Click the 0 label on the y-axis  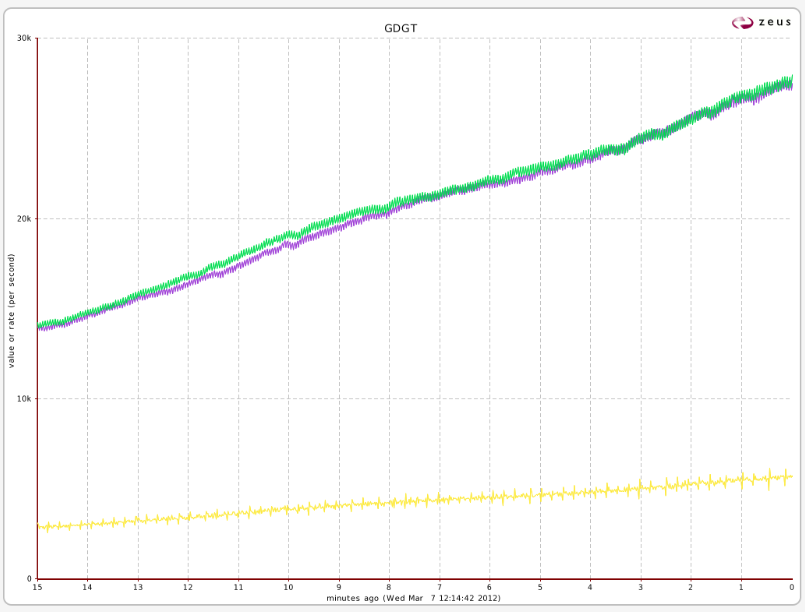coord(29,579)
